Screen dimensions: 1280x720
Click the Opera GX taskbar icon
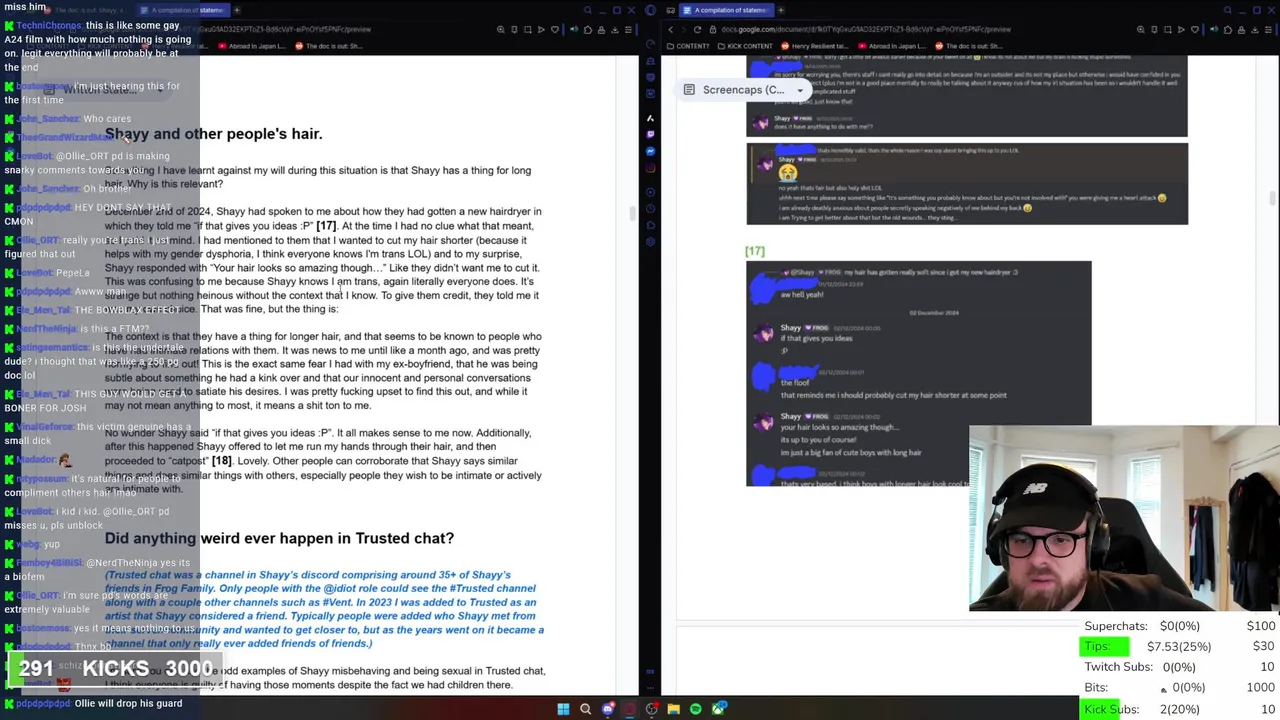(x=629, y=709)
